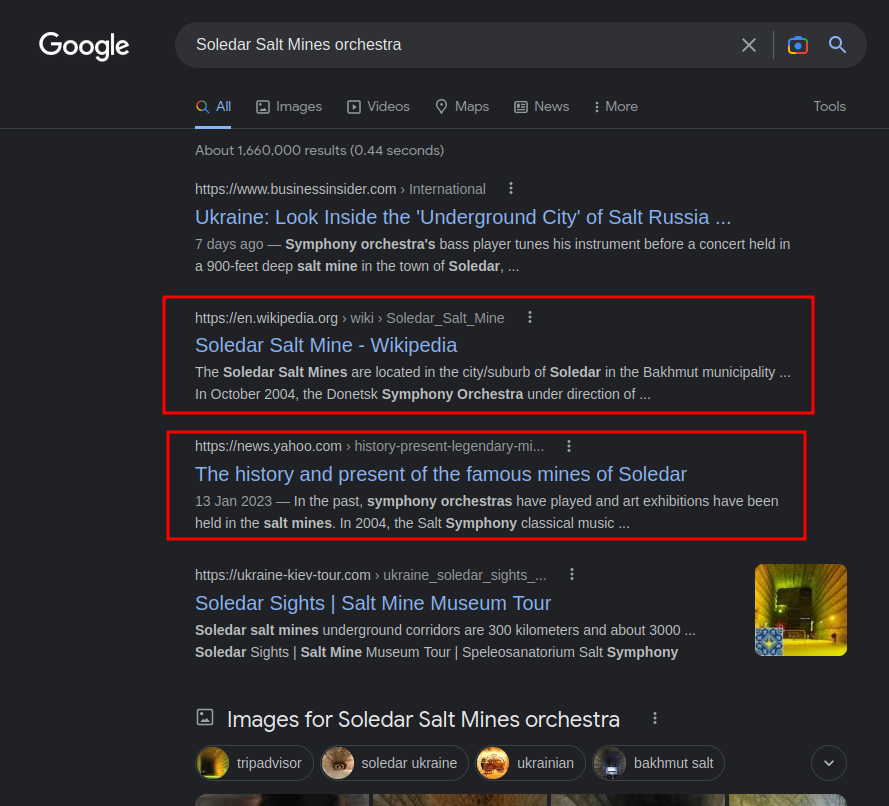Screen dimensions: 889x806
Task: Select the soledar ukraine image filter chip
Action: [394, 763]
